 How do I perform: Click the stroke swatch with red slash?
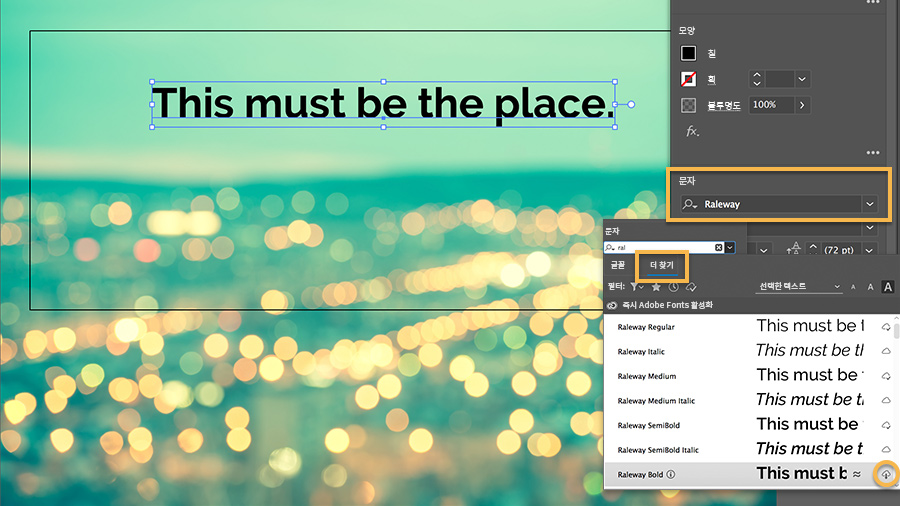click(688, 79)
